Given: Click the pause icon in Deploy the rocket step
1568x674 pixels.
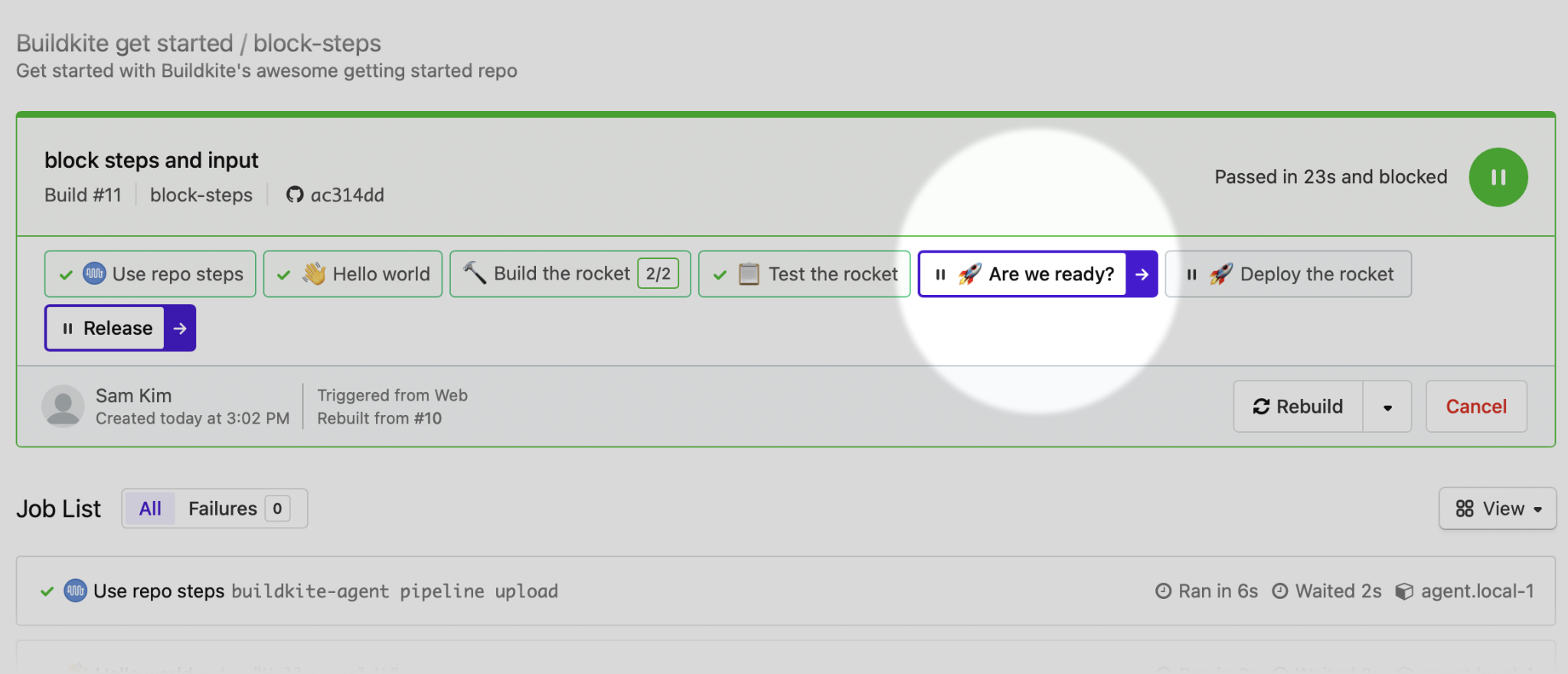Looking at the screenshot, I should [x=1191, y=274].
